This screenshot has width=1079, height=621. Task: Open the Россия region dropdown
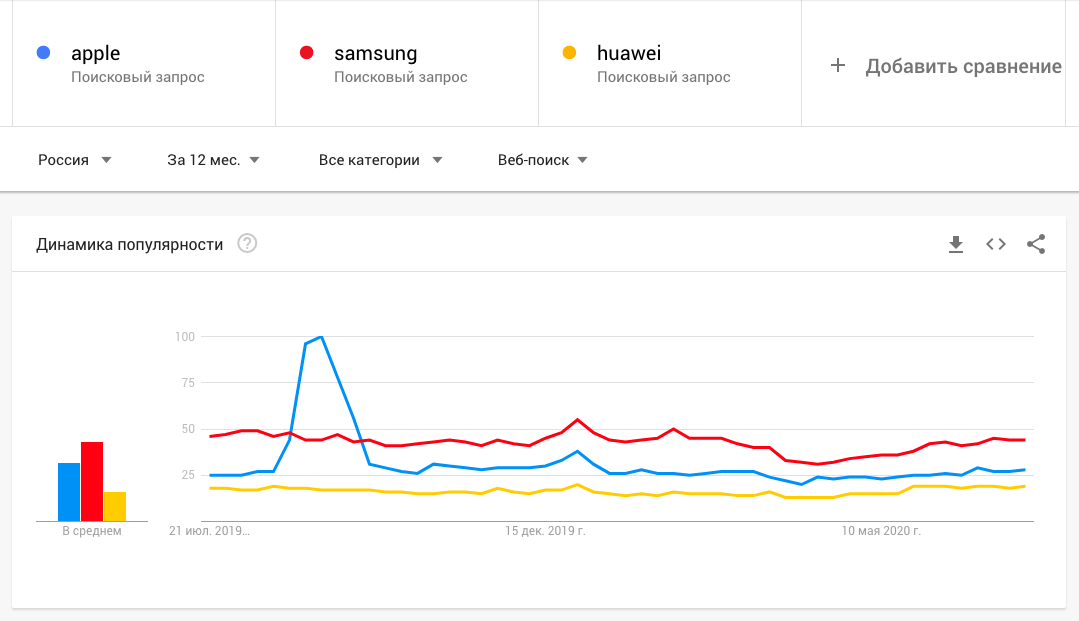74,160
